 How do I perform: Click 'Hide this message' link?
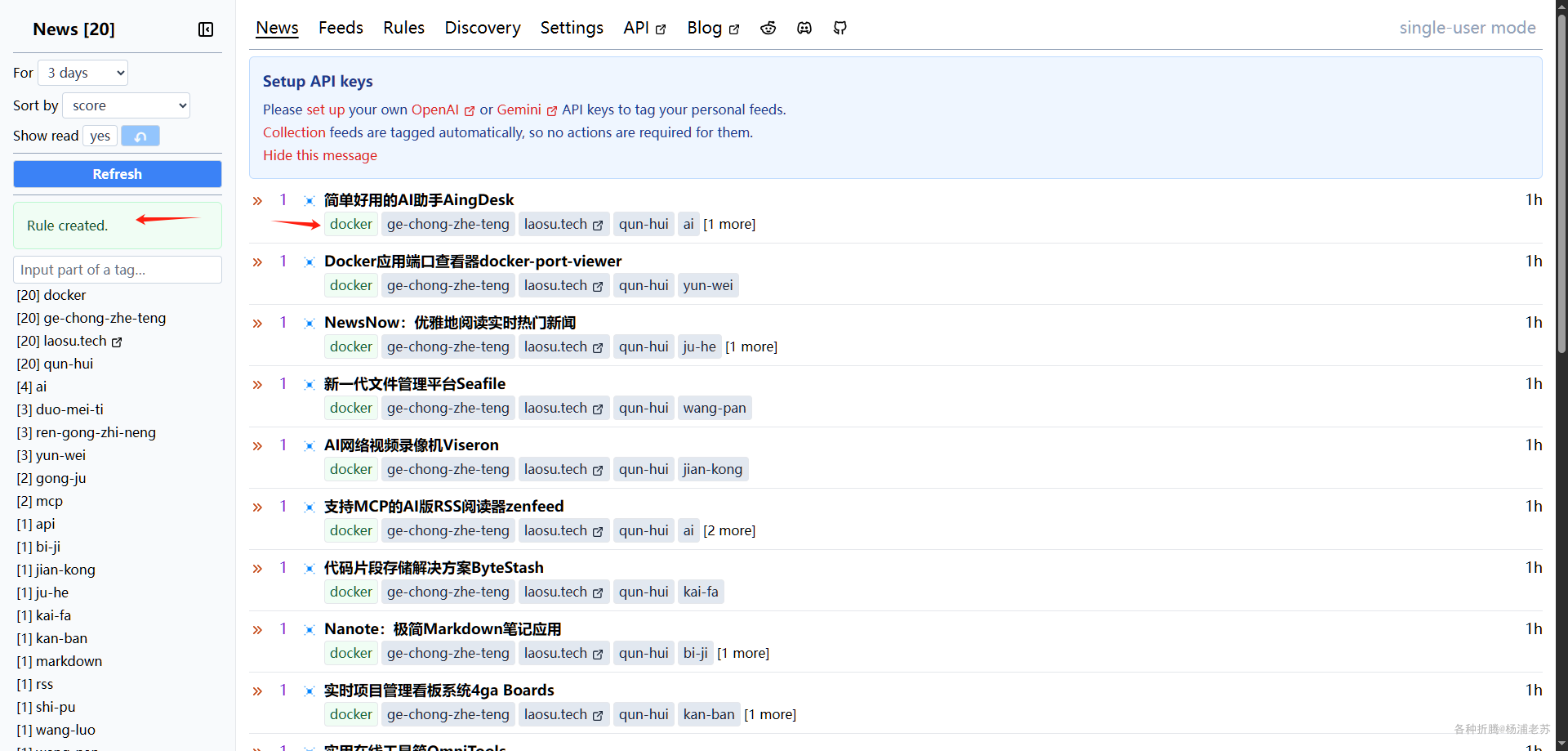point(320,155)
